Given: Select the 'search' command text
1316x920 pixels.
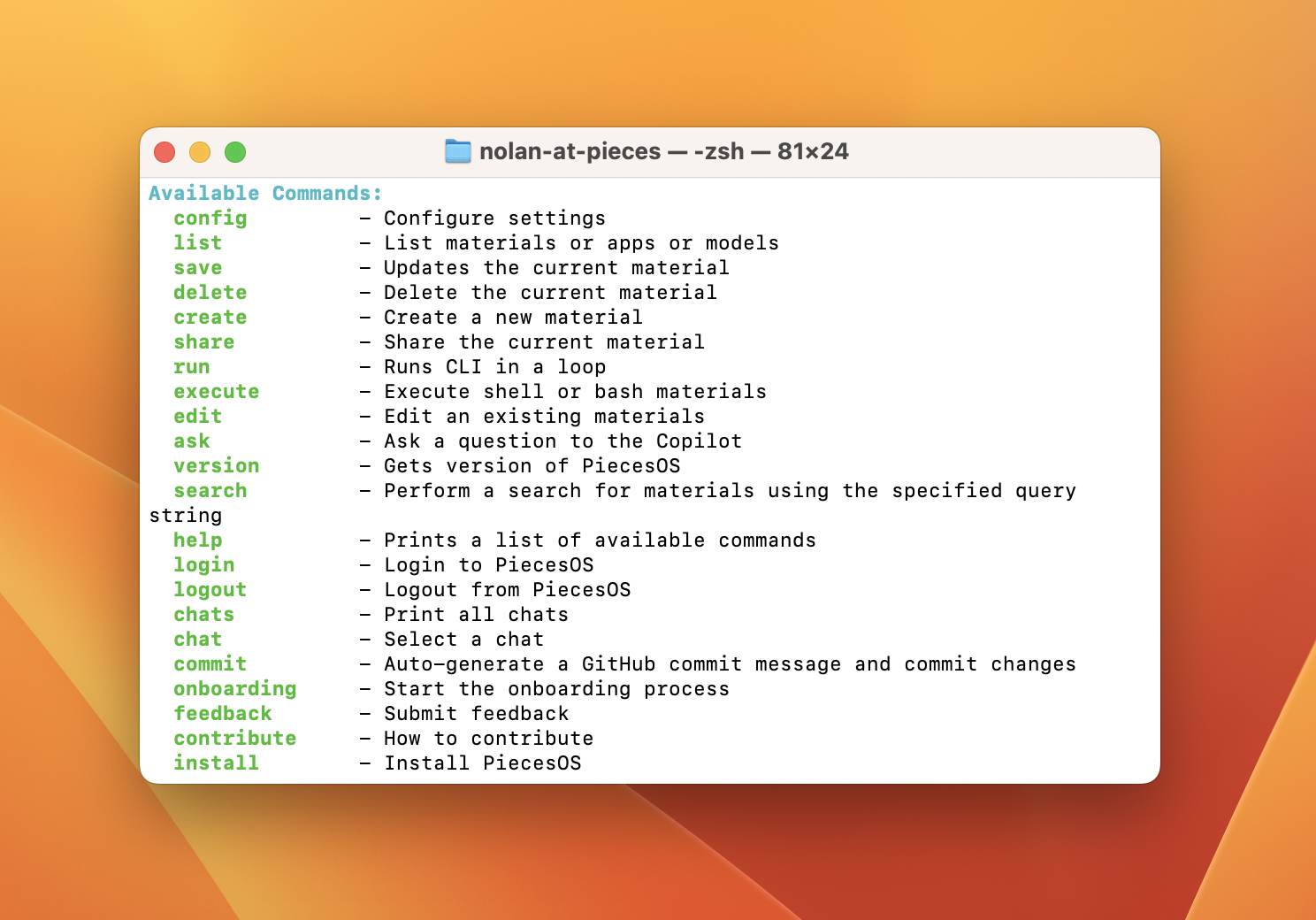Looking at the screenshot, I should point(210,490).
